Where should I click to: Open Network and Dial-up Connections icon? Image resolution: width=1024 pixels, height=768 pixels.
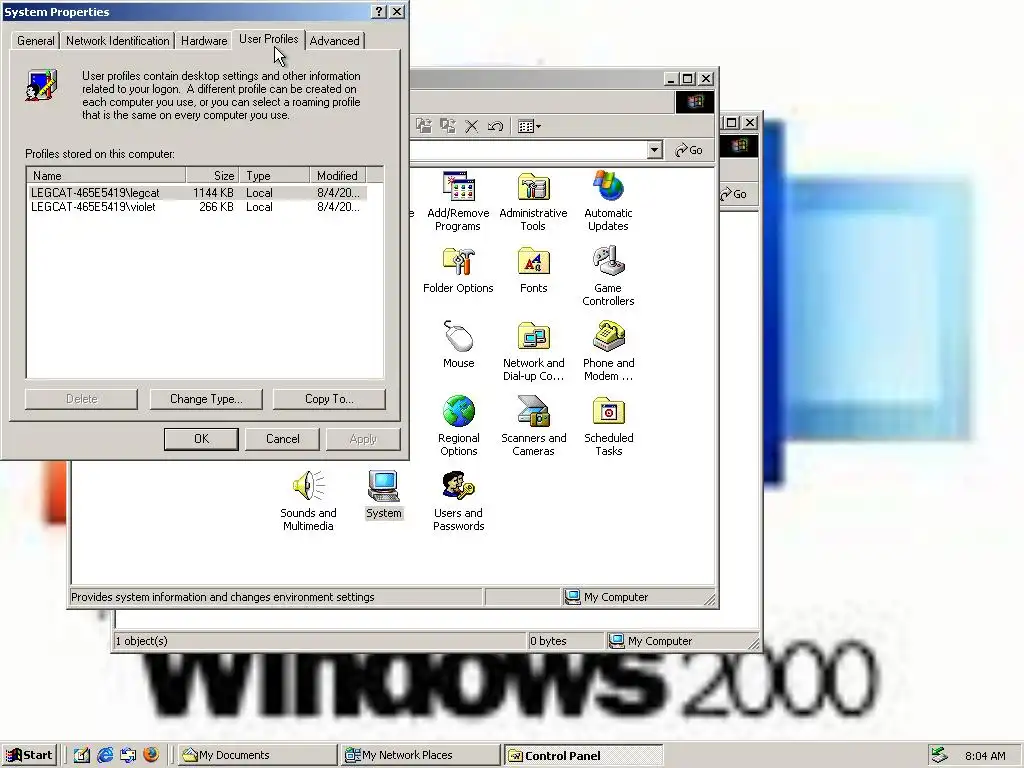coord(534,351)
